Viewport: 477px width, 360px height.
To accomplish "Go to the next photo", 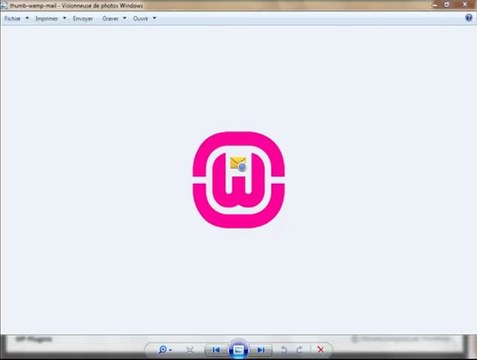I will point(261,350).
